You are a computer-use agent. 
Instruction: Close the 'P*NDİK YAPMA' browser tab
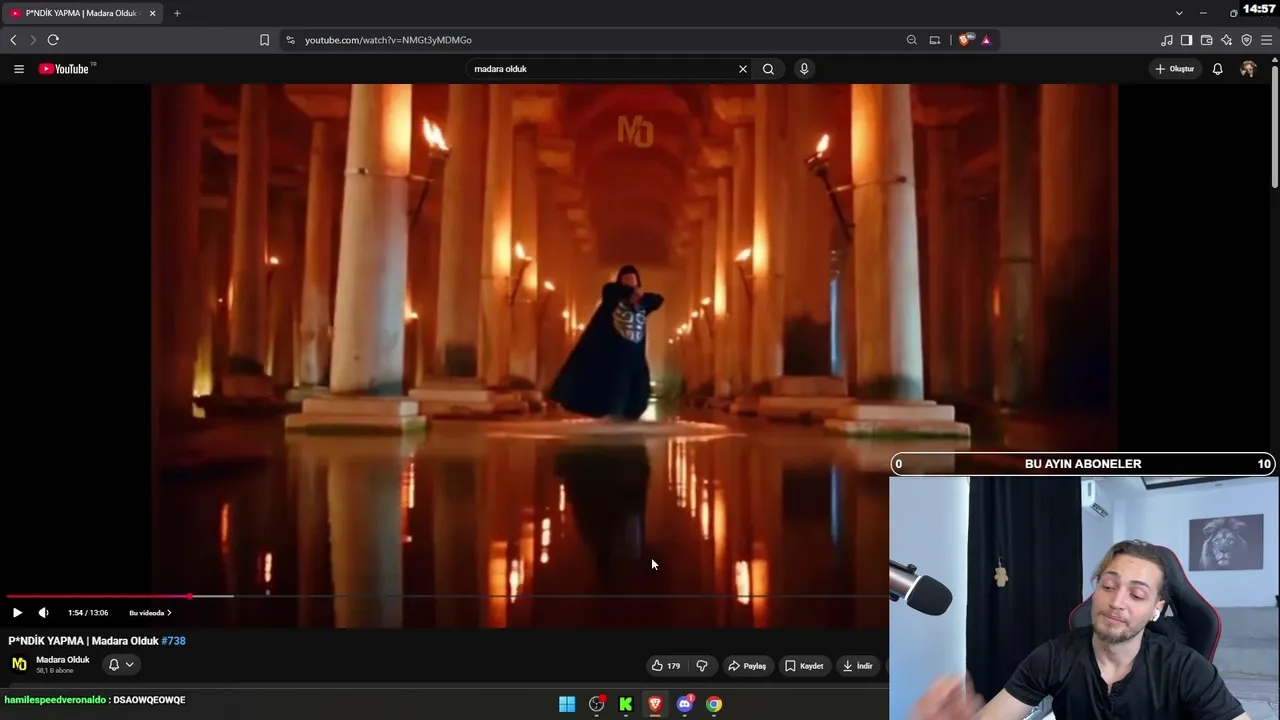coord(152,13)
